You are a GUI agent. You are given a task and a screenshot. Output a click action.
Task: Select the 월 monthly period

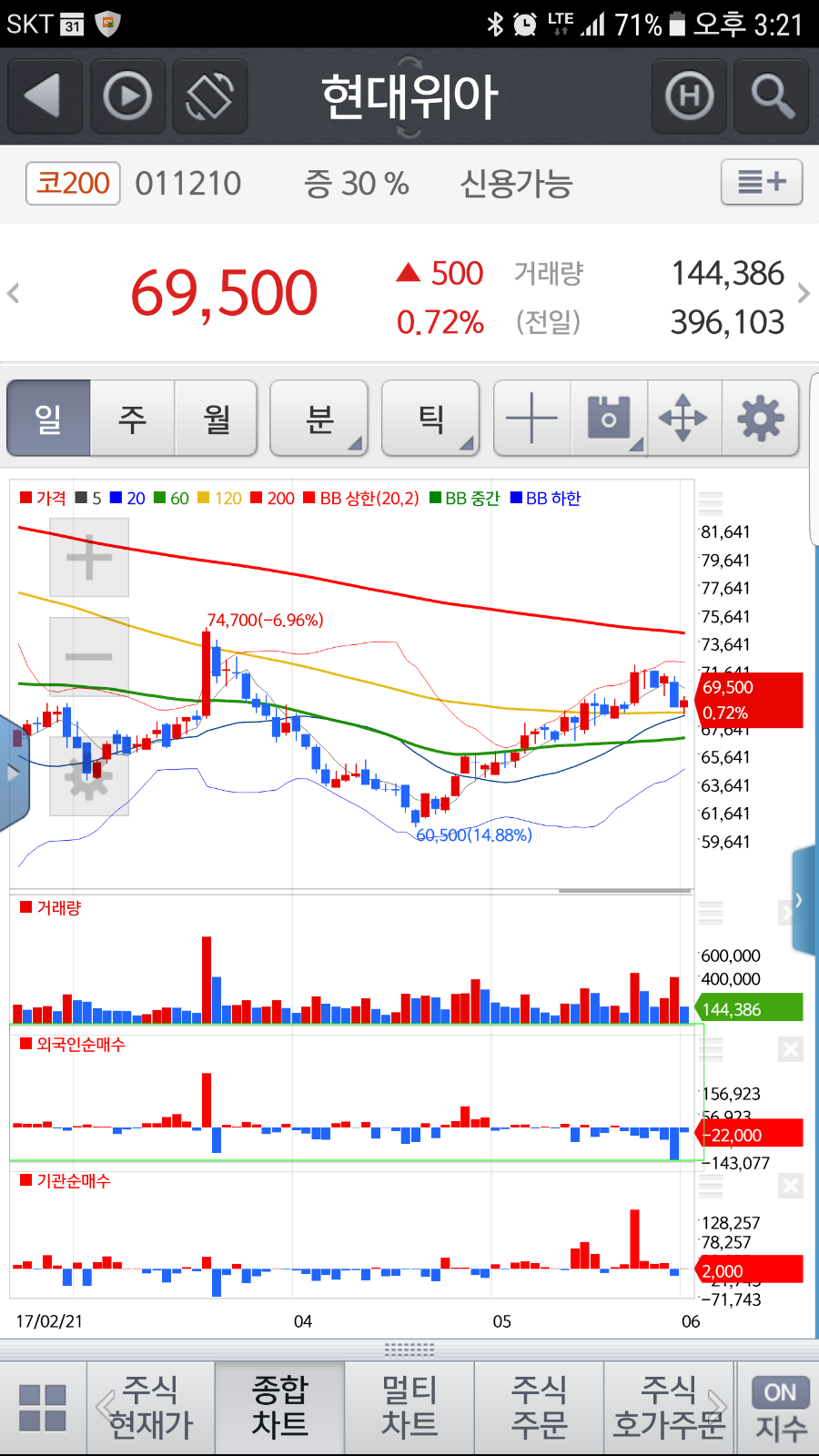217,419
